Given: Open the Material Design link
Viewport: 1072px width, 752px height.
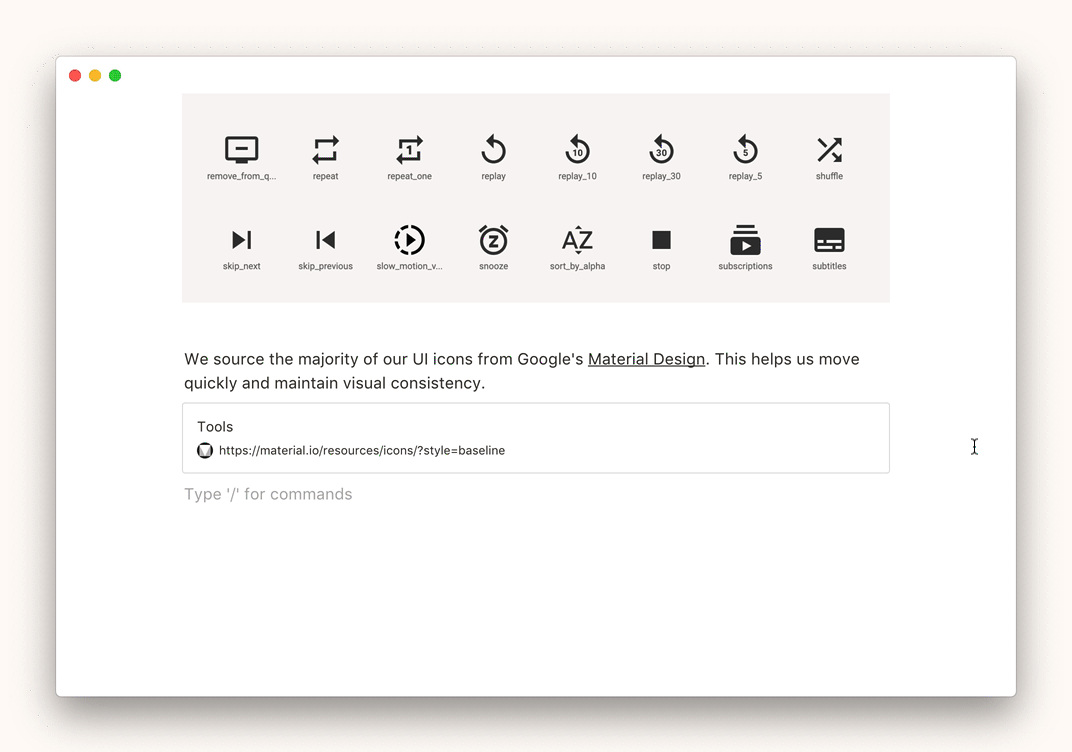Looking at the screenshot, I should 646,359.
